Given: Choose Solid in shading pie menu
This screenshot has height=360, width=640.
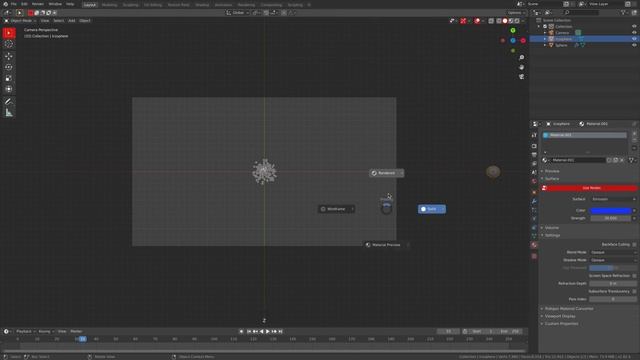Looking at the screenshot, I should tap(431, 209).
